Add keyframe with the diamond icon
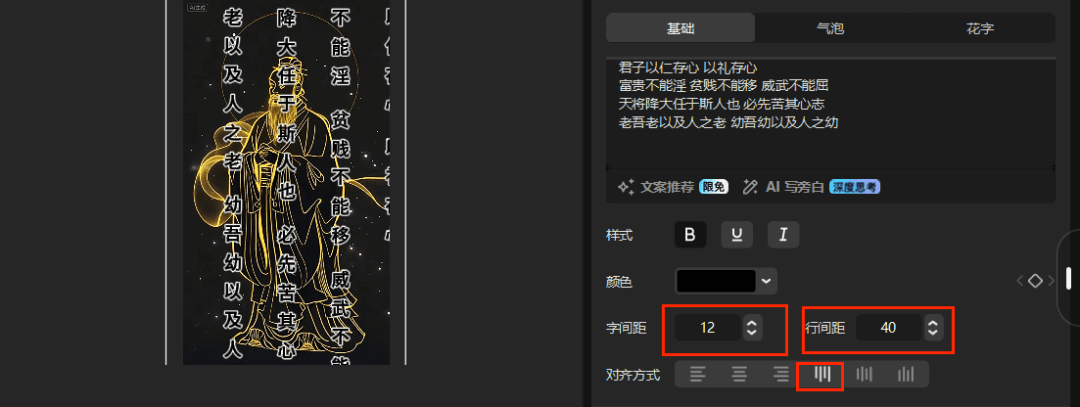1080x407 pixels. (1035, 281)
